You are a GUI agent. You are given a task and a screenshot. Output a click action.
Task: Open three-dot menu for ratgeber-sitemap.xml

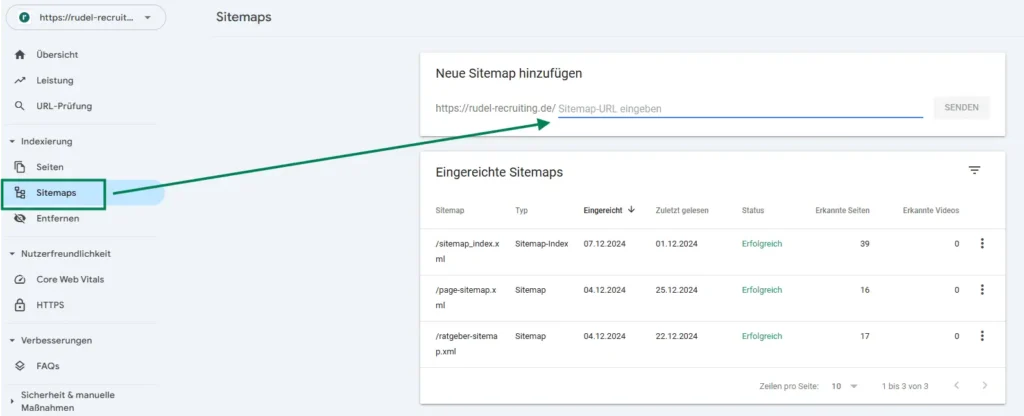[x=982, y=336]
